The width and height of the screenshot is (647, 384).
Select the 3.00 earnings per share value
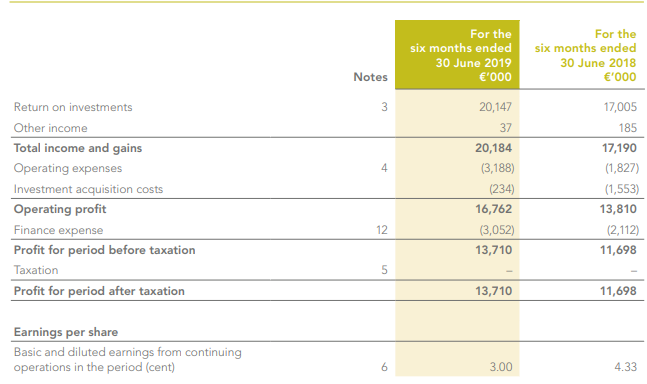click(501, 367)
